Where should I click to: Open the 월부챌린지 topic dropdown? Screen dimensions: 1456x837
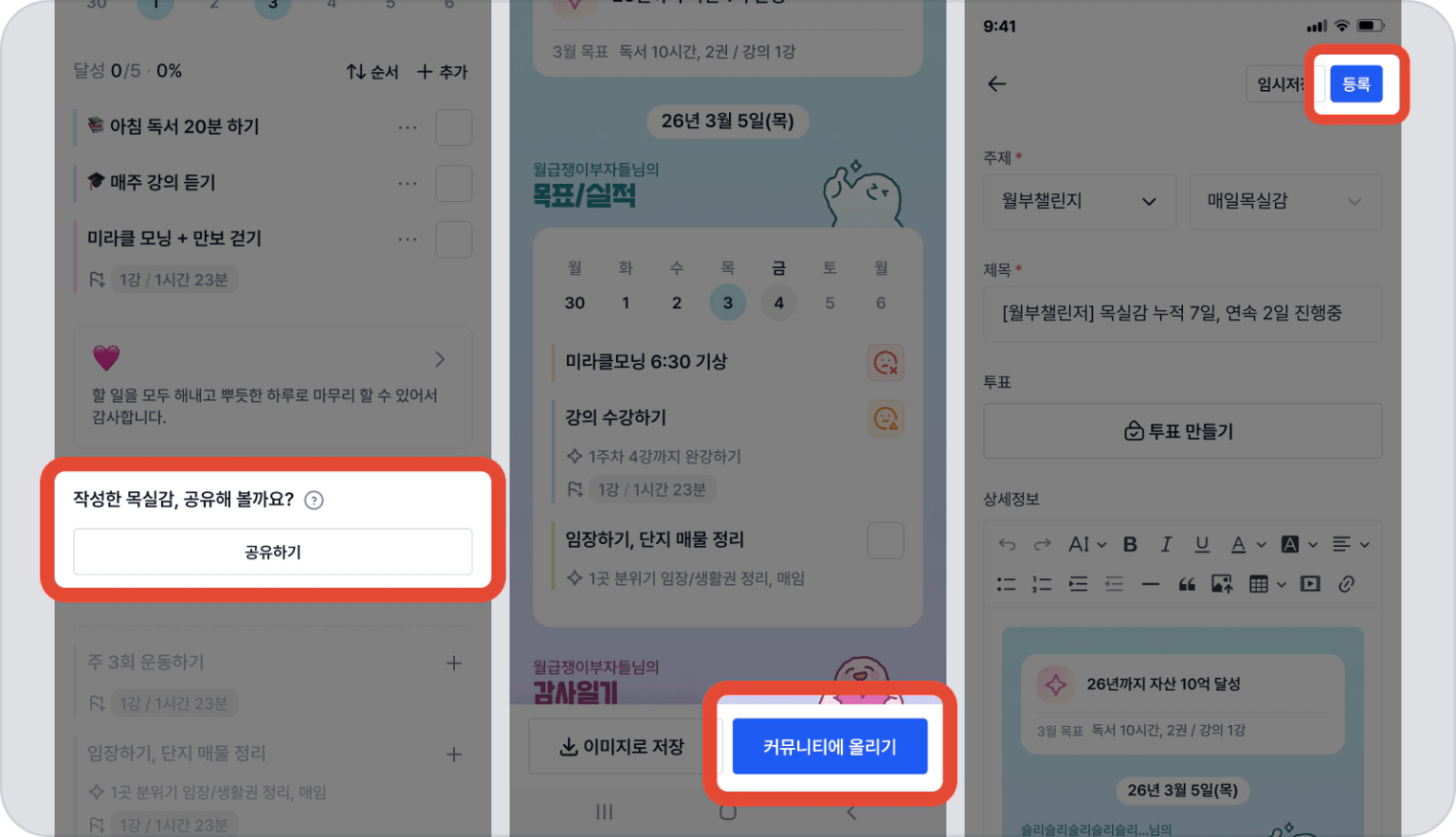coord(1080,201)
